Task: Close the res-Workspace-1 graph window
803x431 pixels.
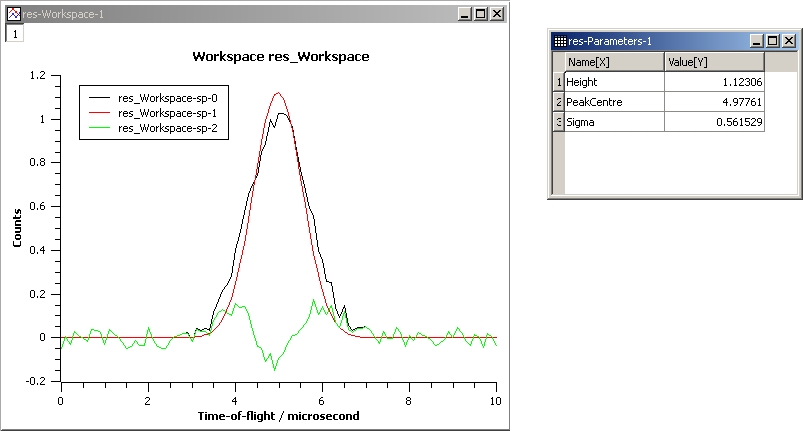Action: (x=497, y=14)
